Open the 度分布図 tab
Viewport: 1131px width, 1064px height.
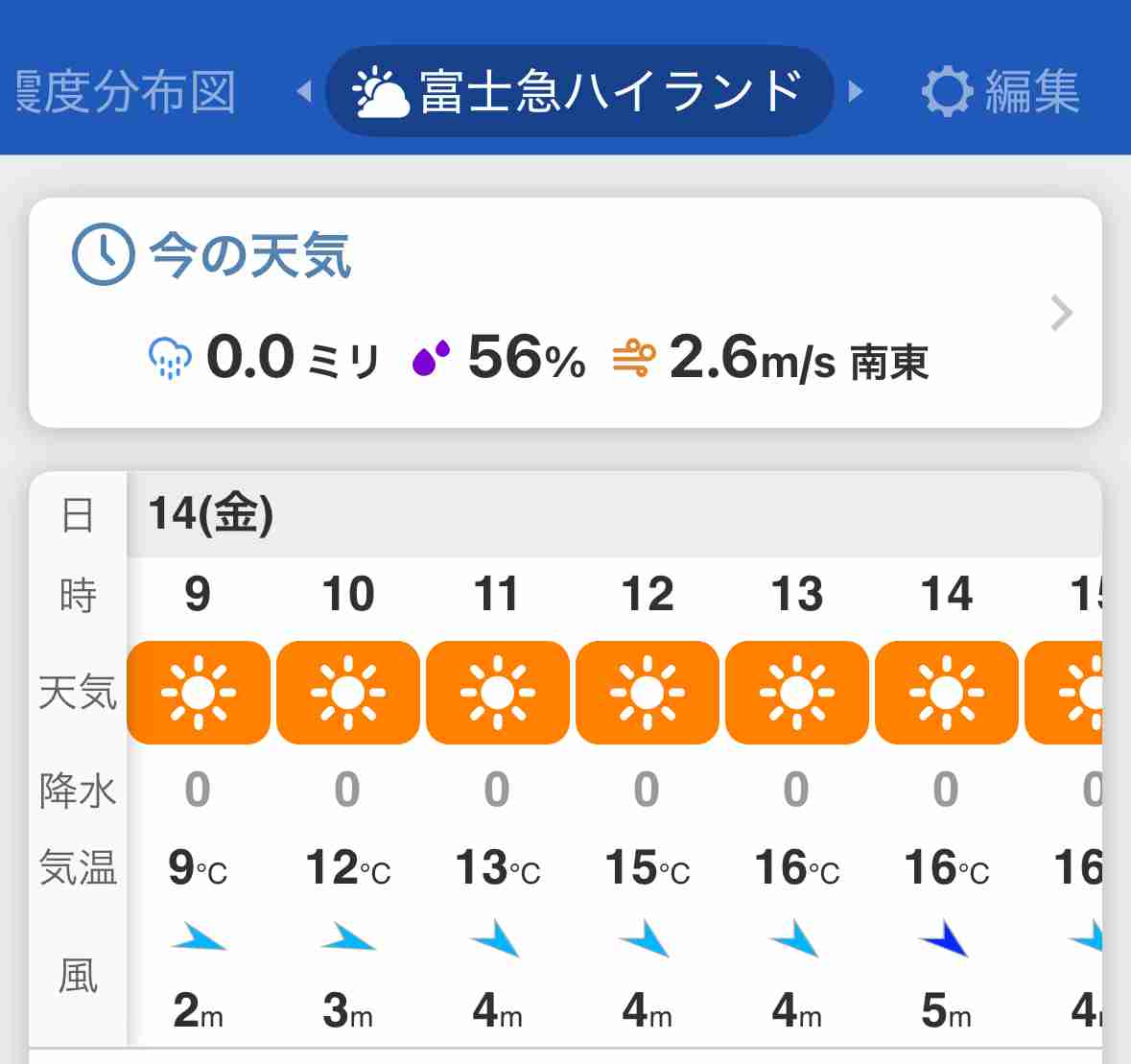[x=126, y=92]
